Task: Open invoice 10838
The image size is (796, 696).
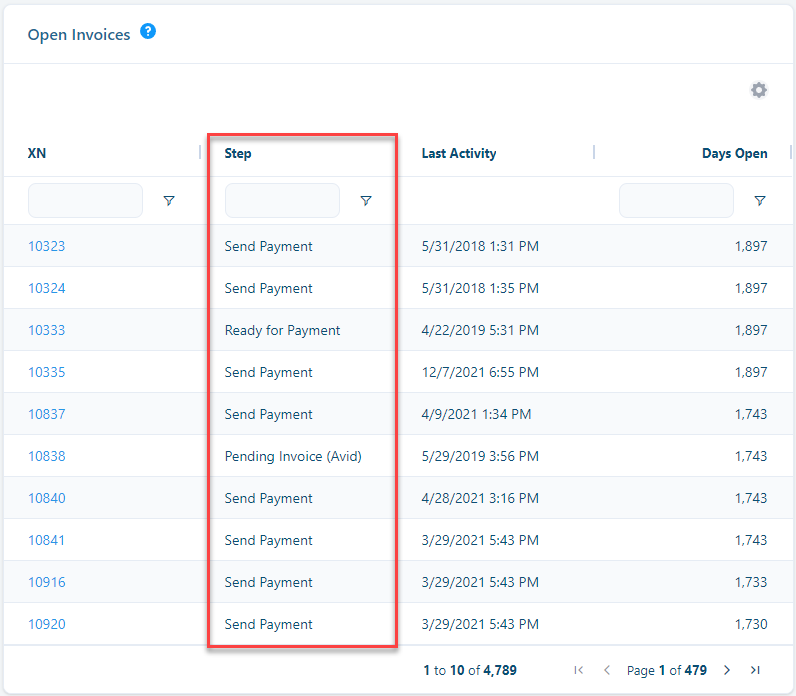Action: (47, 456)
